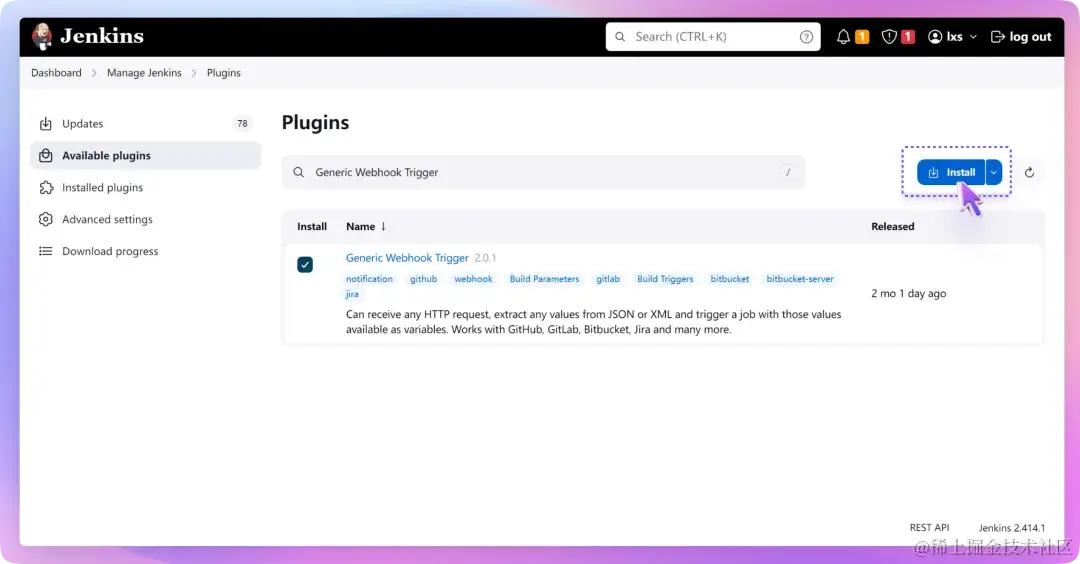1080x564 pixels.
Task: Click the notification tag
Action: pos(369,279)
